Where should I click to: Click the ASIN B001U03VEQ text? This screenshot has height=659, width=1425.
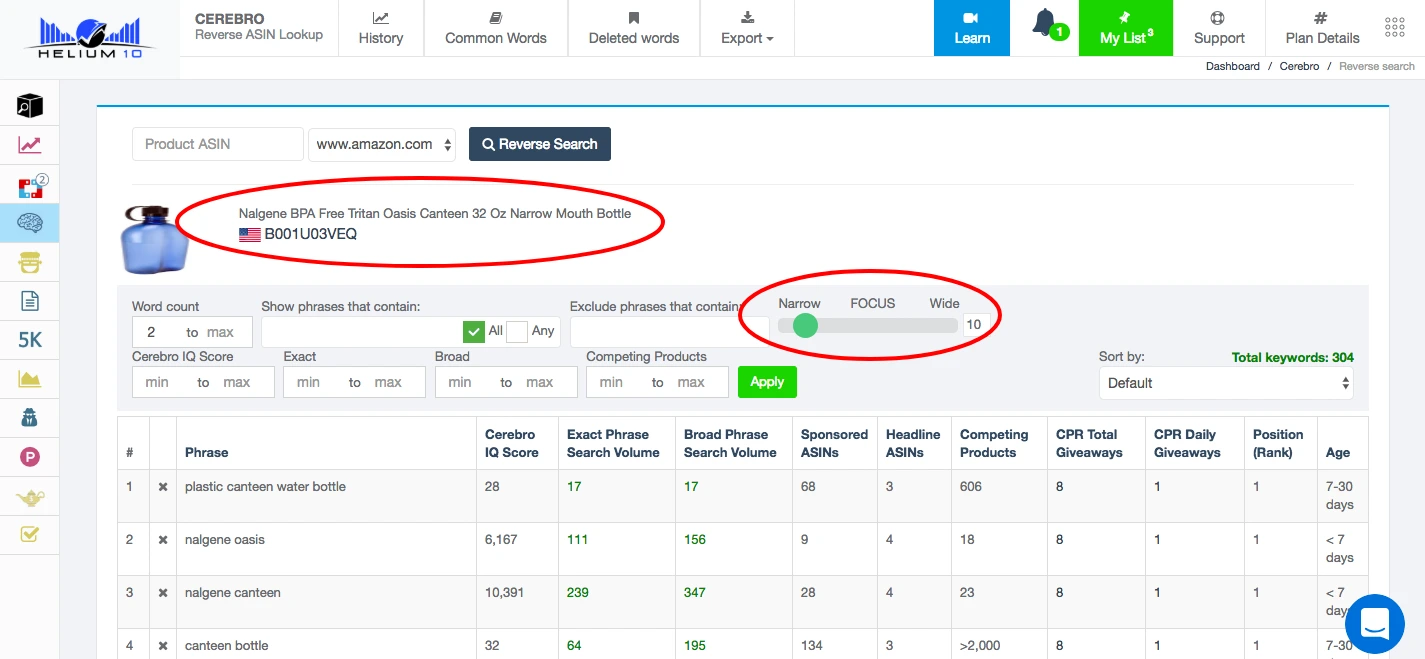(x=310, y=234)
